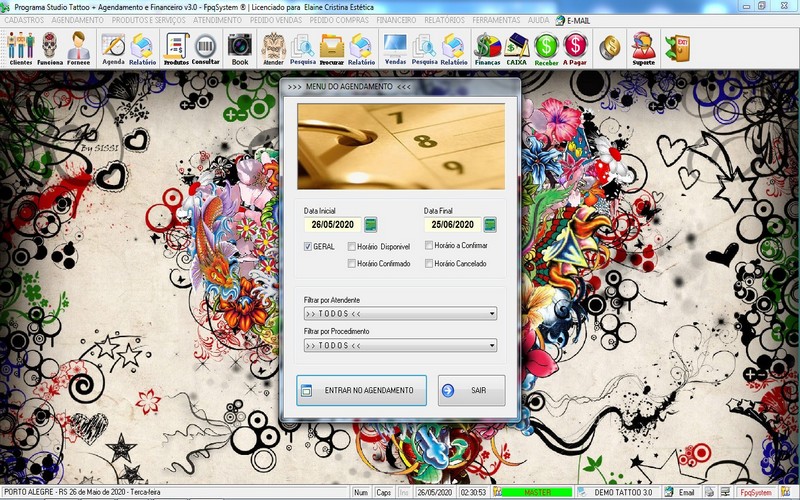The image size is (800, 500).
Task: Click the ENTRAR NO AGENDAMENTO button
Action: point(361,390)
